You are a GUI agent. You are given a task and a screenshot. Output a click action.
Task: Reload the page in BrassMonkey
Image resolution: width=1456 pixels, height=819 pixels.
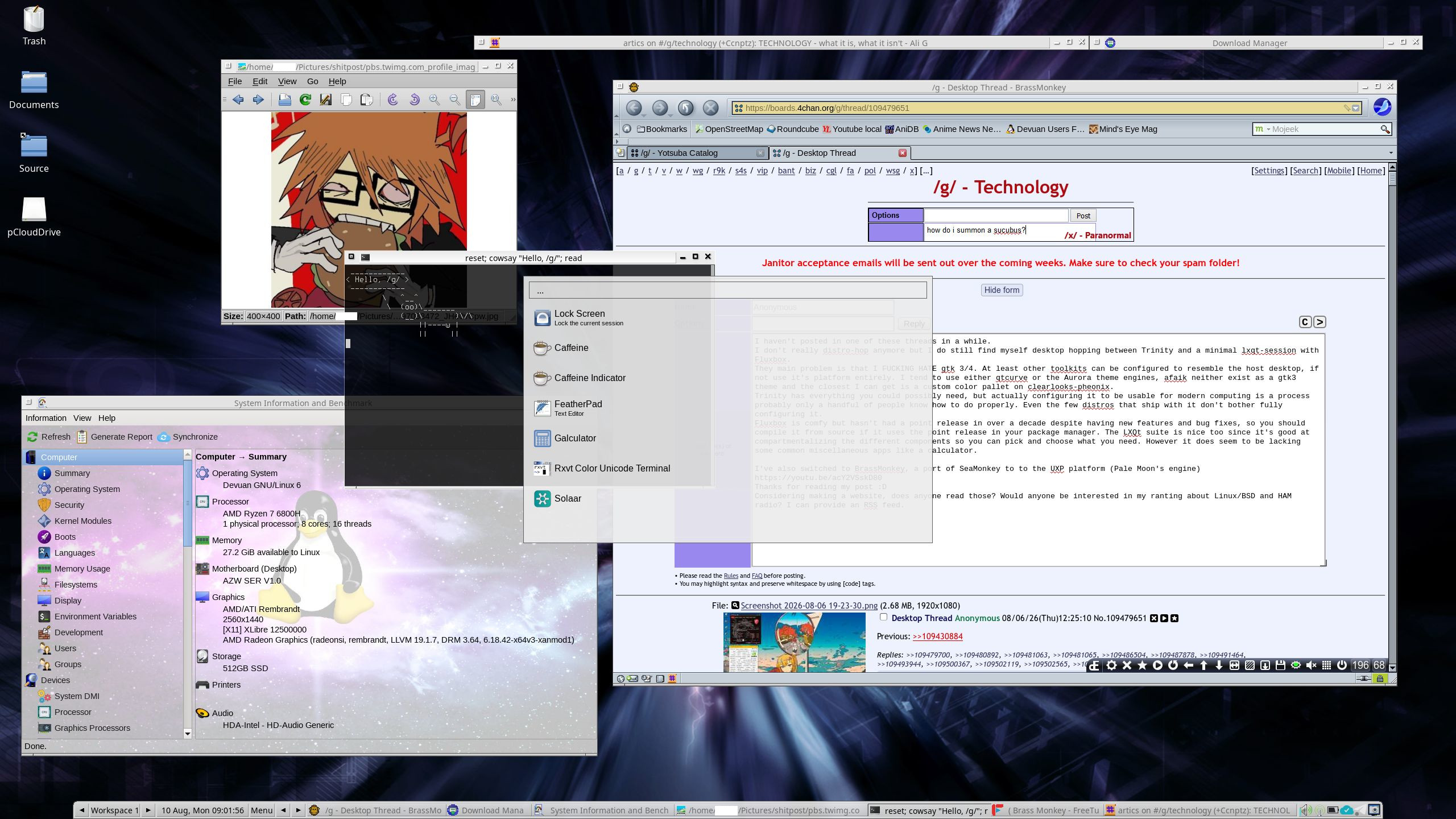(x=686, y=107)
